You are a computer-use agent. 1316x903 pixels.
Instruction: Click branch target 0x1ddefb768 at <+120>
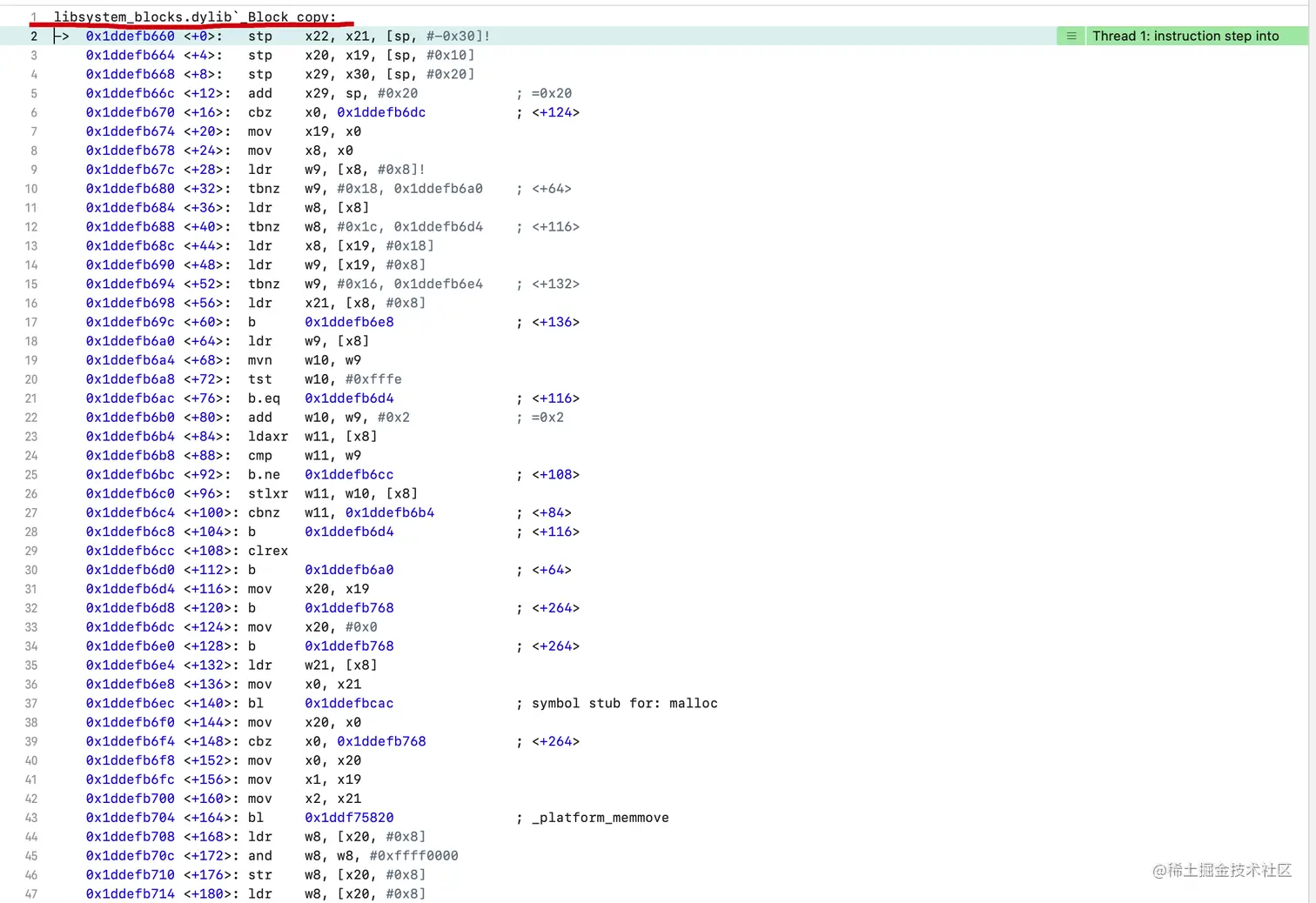point(349,607)
